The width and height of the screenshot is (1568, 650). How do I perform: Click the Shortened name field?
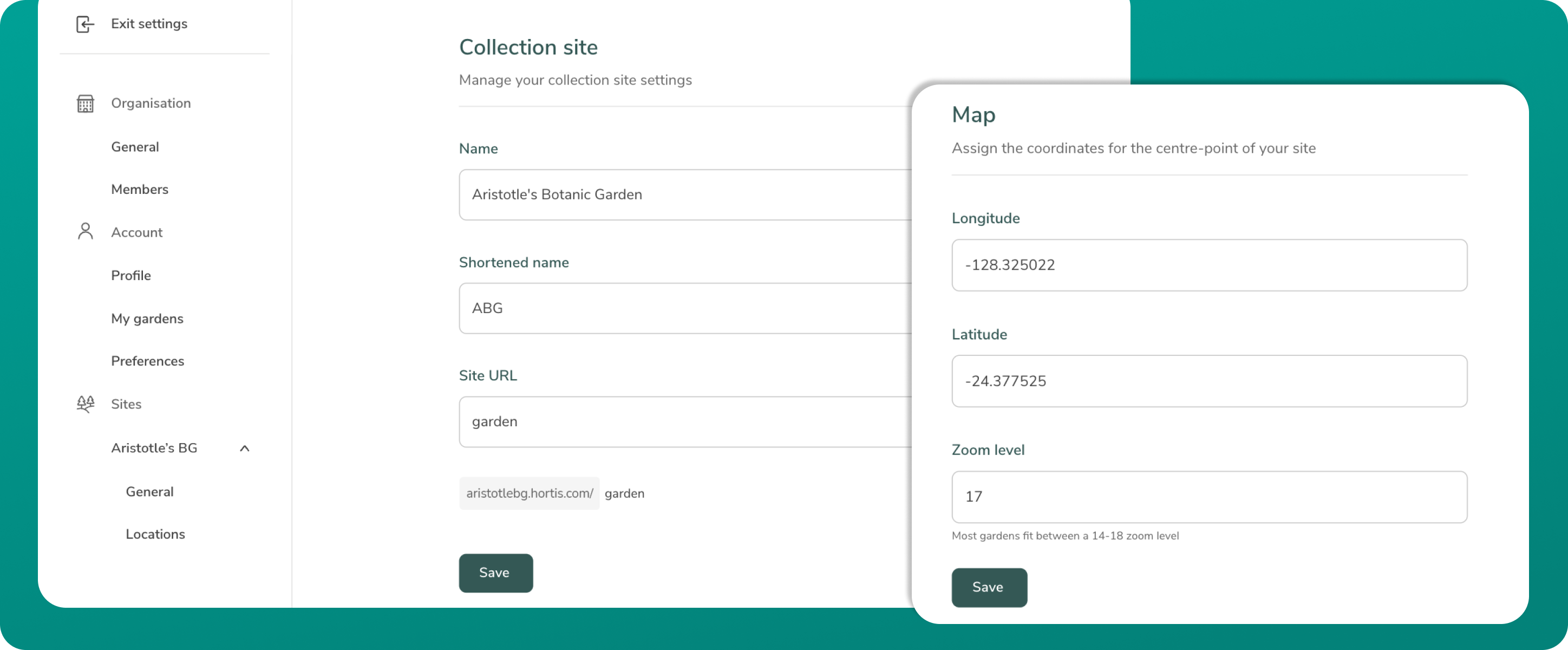(x=684, y=308)
